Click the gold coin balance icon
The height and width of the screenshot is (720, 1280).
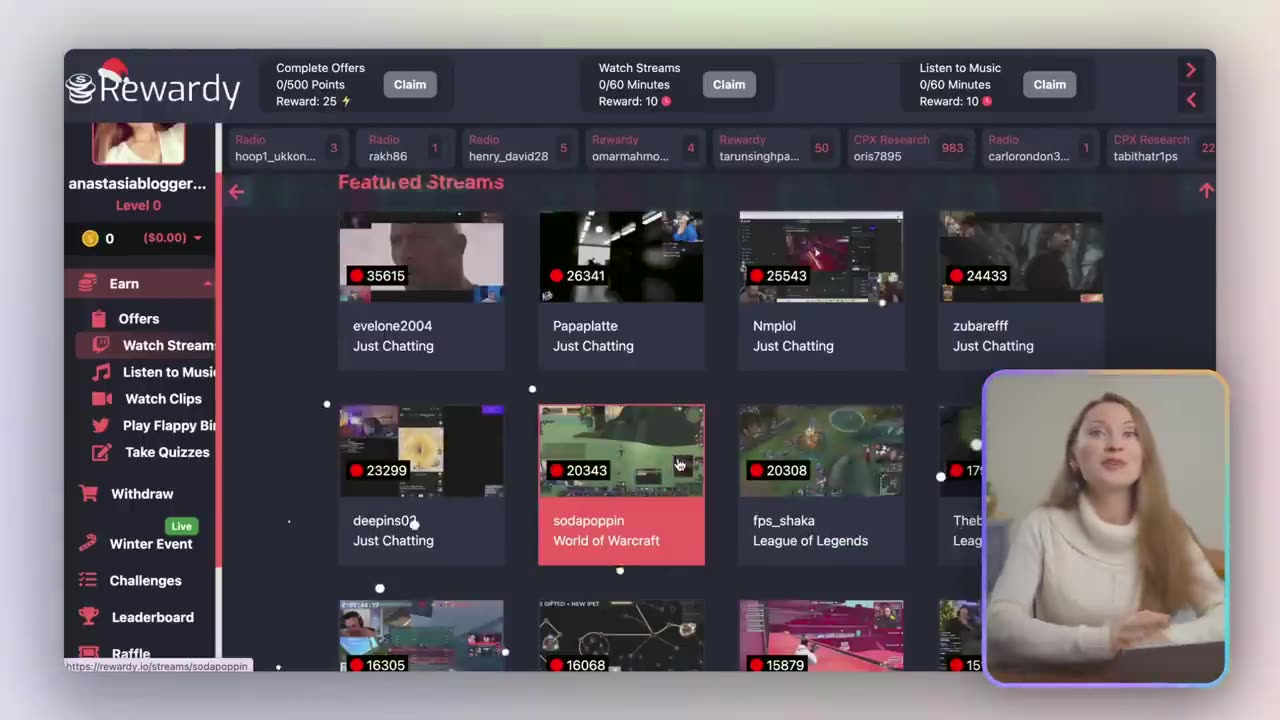90,238
